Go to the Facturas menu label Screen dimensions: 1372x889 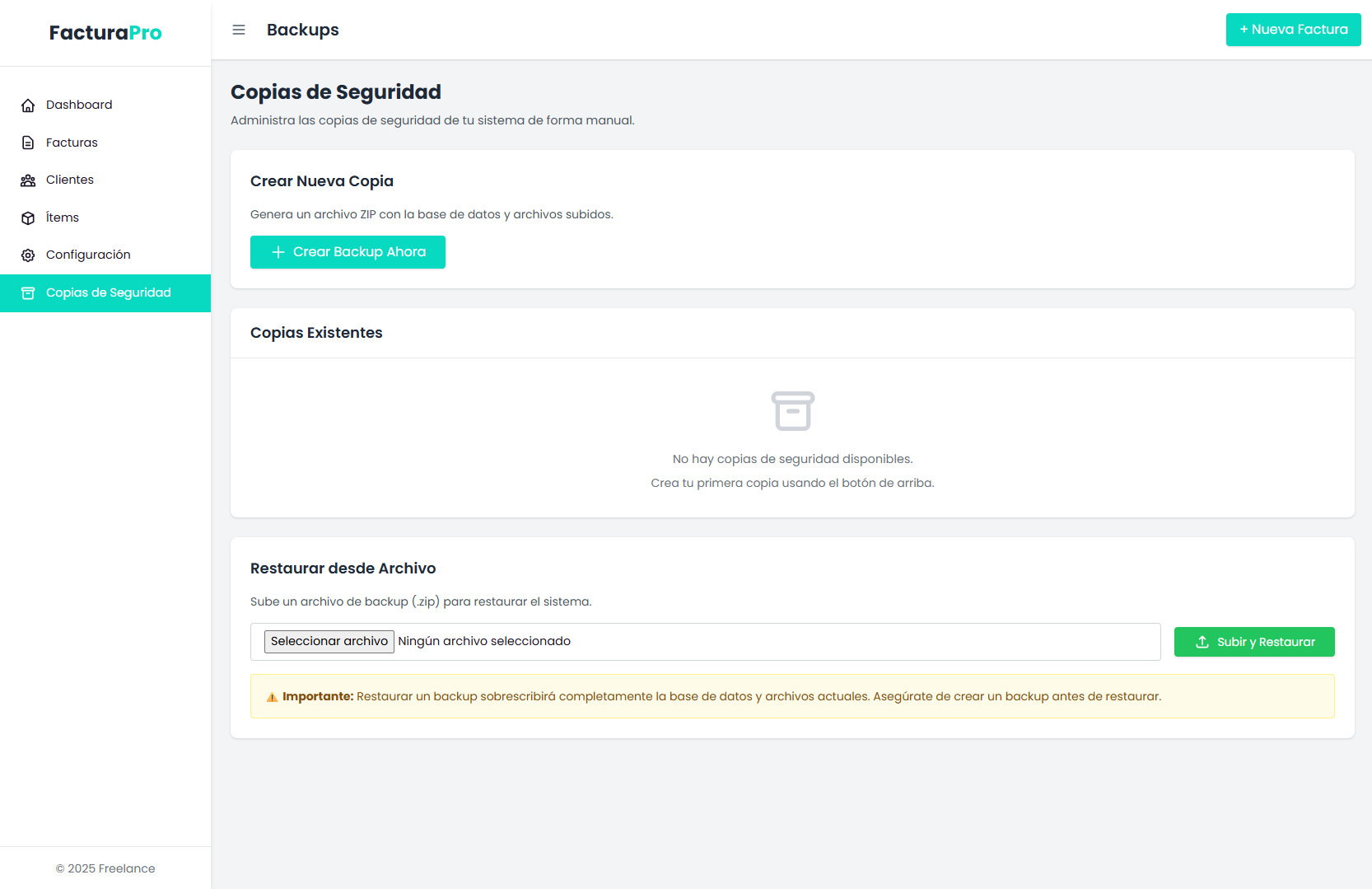point(72,143)
